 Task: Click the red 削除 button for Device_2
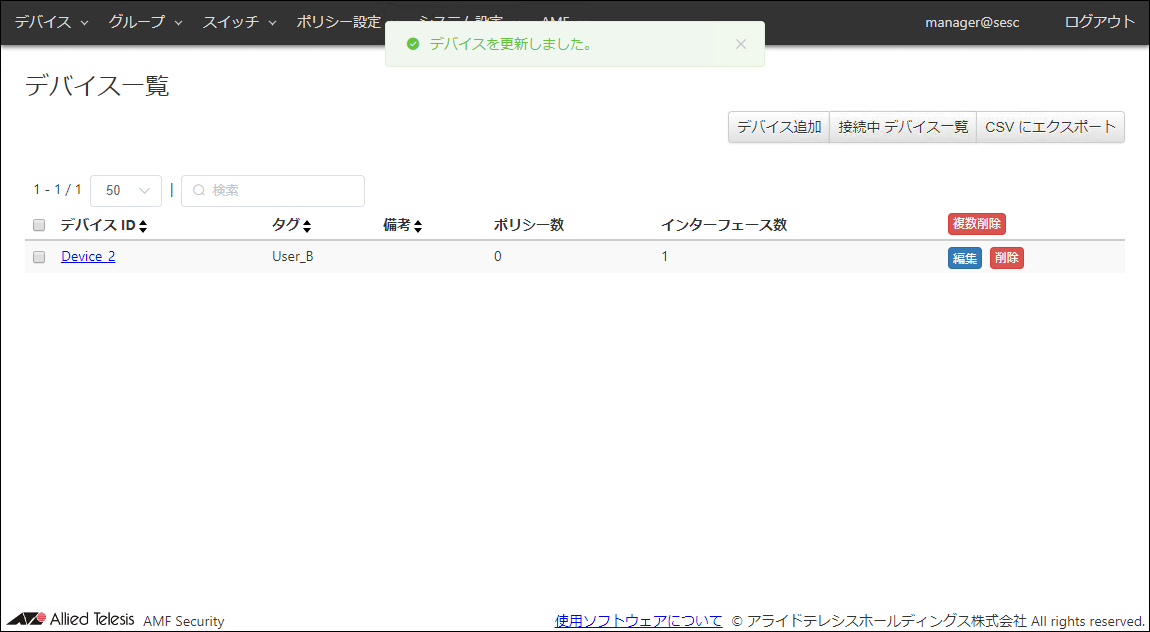click(1007, 258)
